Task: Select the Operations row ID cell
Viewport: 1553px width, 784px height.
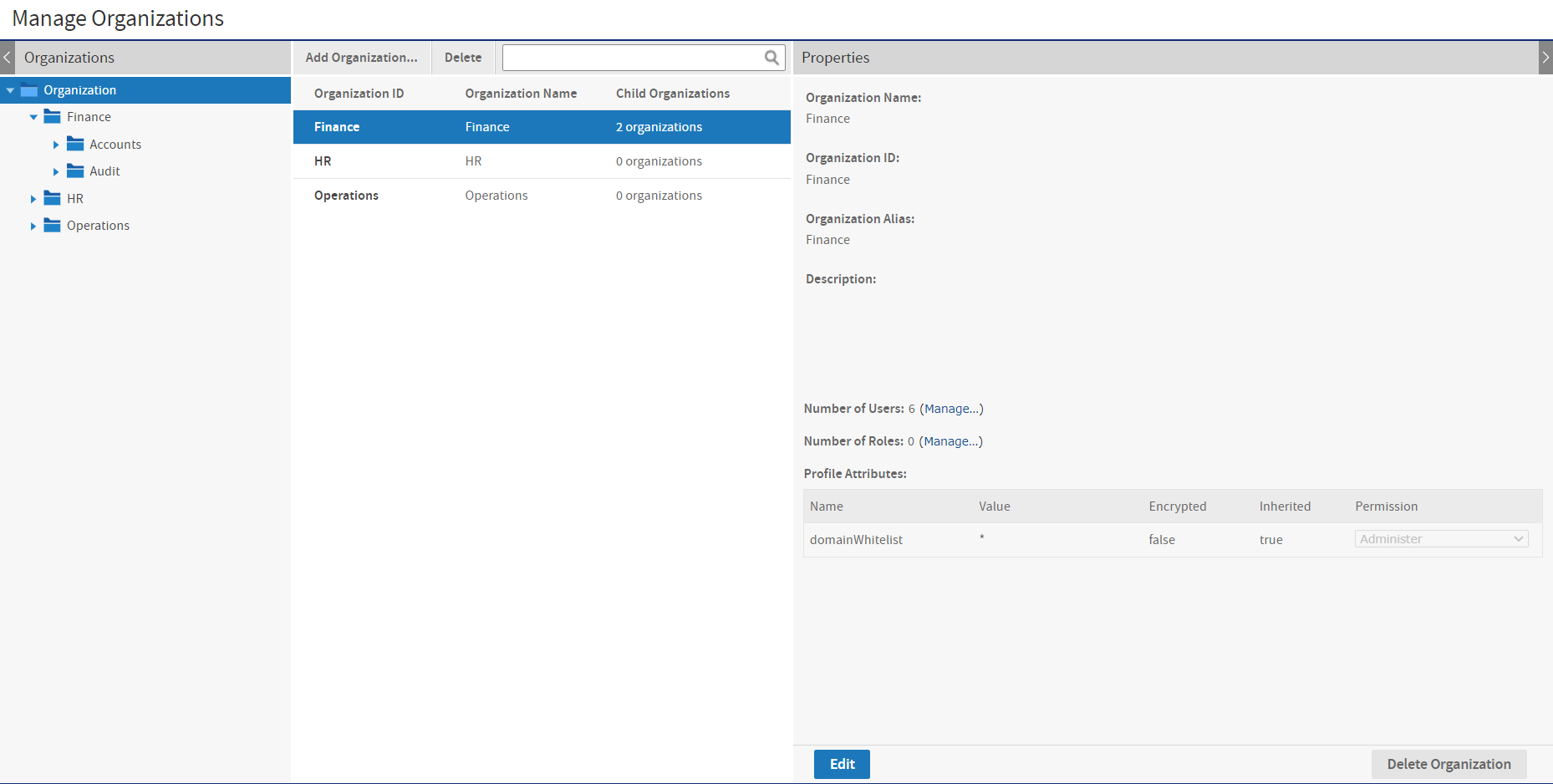Action: pyautogui.click(x=346, y=196)
